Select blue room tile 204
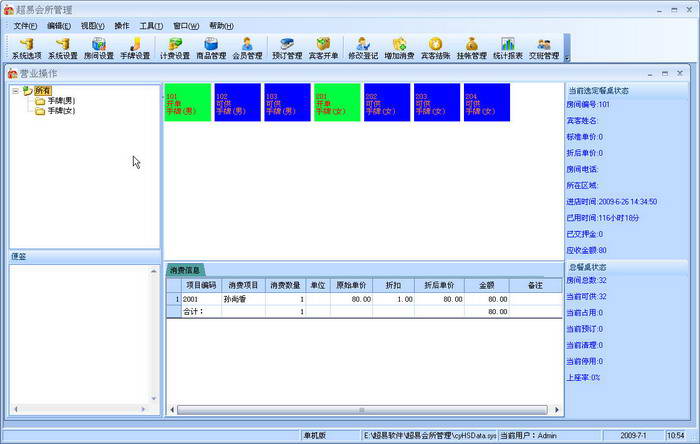Image resolution: width=700 pixels, height=444 pixels. pos(487,102)
